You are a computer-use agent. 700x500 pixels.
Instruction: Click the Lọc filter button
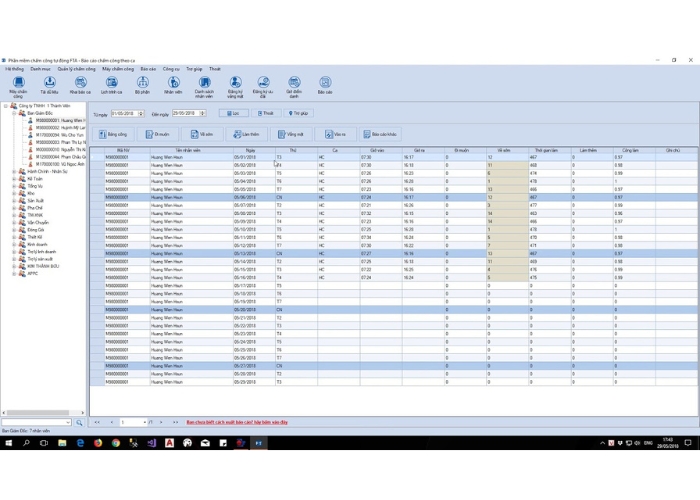(x=233, y=114)
